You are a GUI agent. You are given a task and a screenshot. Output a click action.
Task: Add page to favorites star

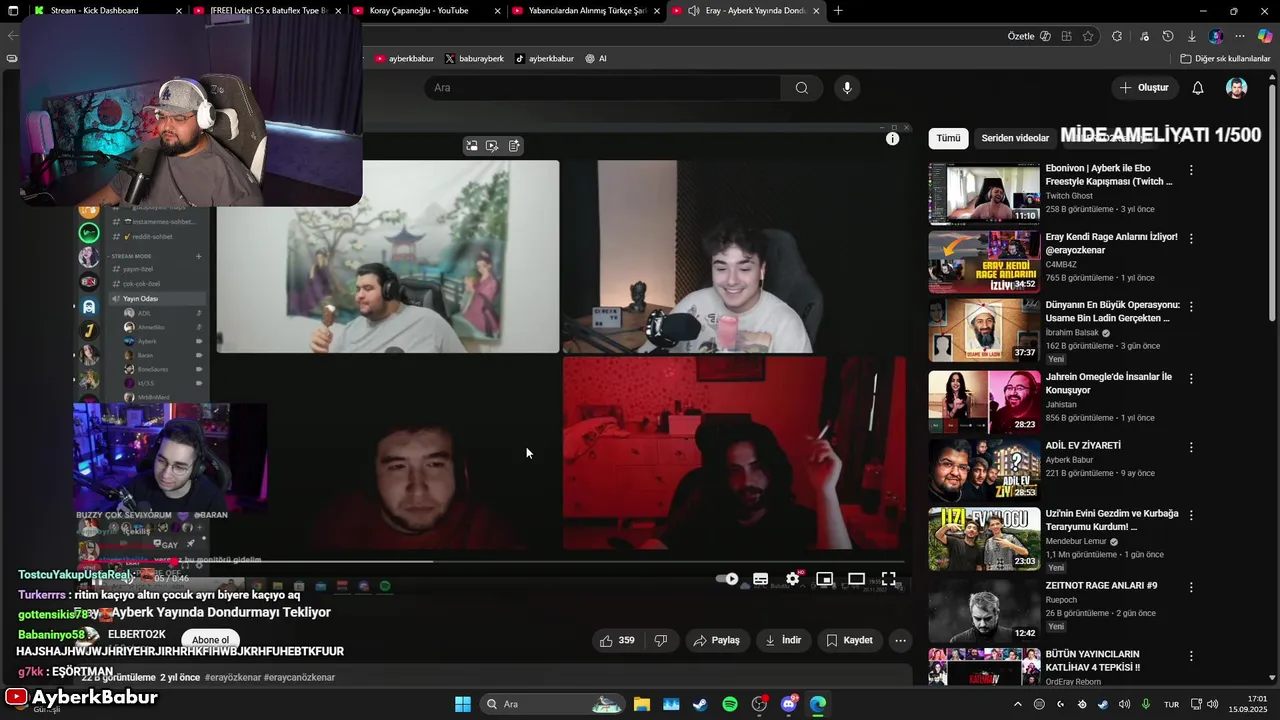[1088, 36]
